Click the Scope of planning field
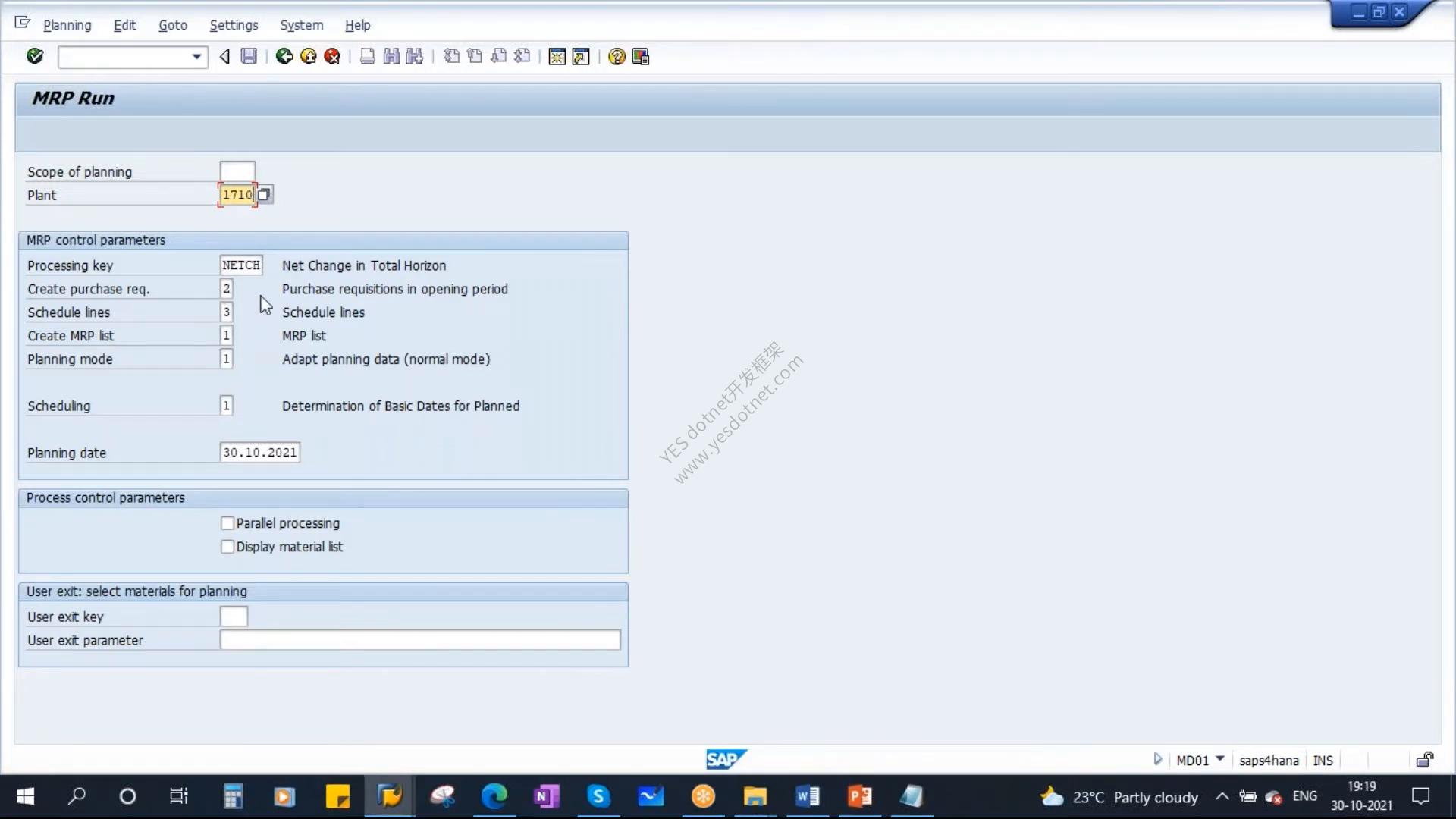The image size is (1456, 819). coord(237,171)
